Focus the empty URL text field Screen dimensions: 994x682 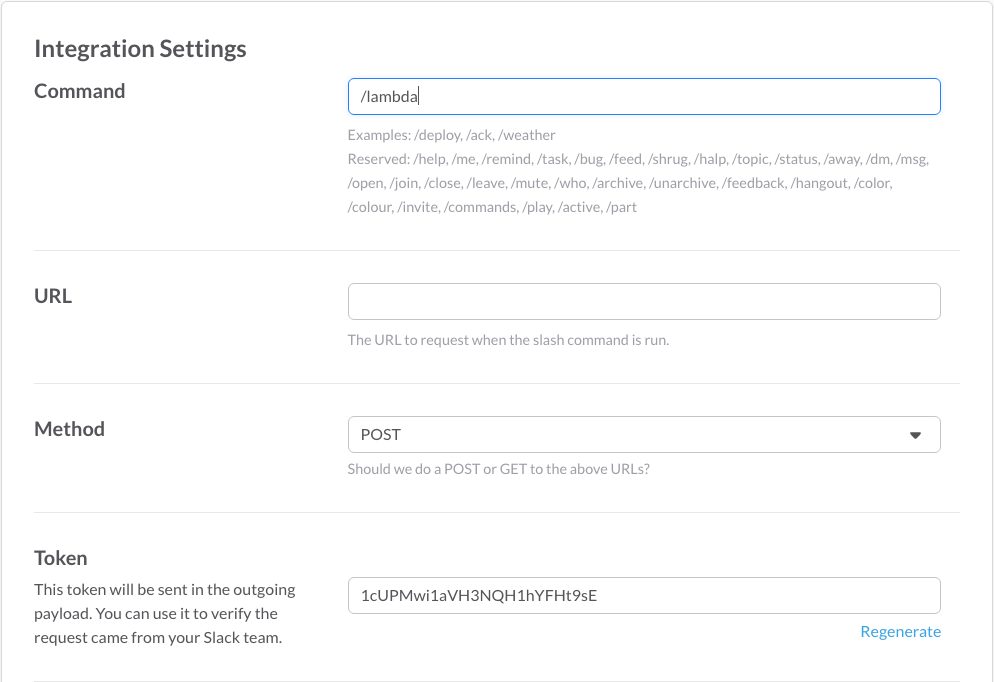point(644,301)
